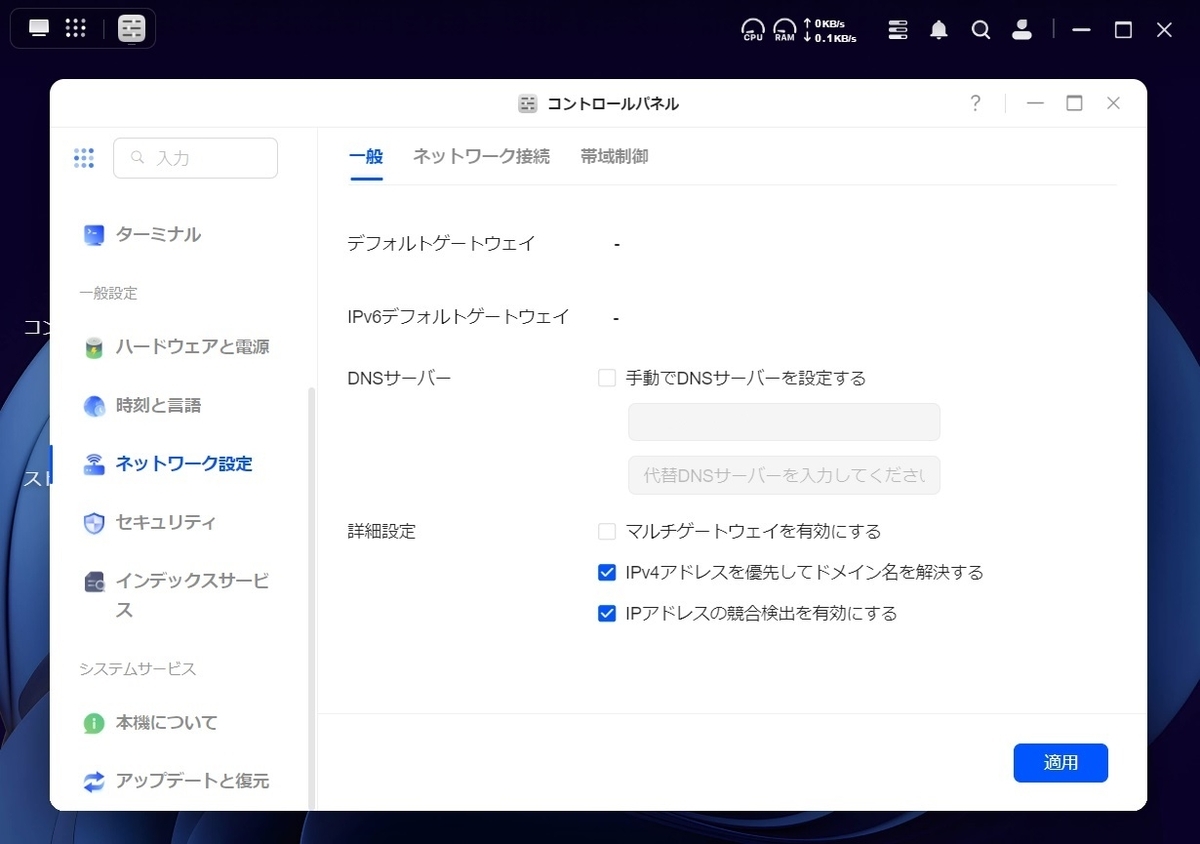Switch to the ネットワーク接続 tab

(481, 157)
